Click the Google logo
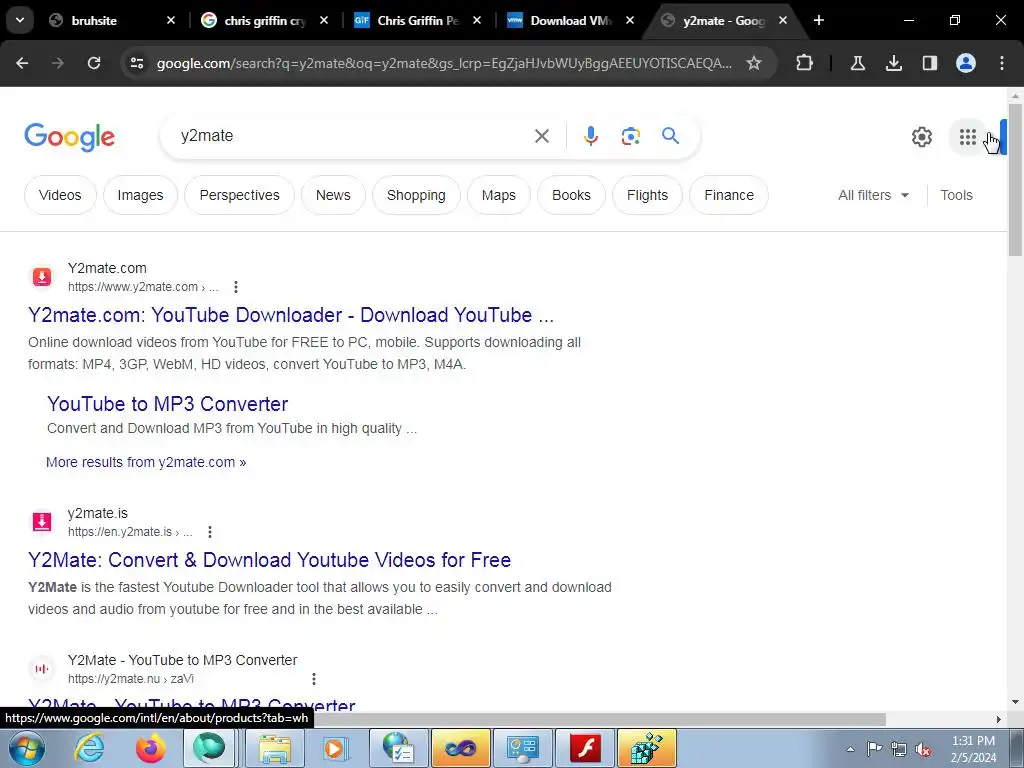Image resolution: width=1024 pixels, height=768 pixels. (x=69, y=137)
